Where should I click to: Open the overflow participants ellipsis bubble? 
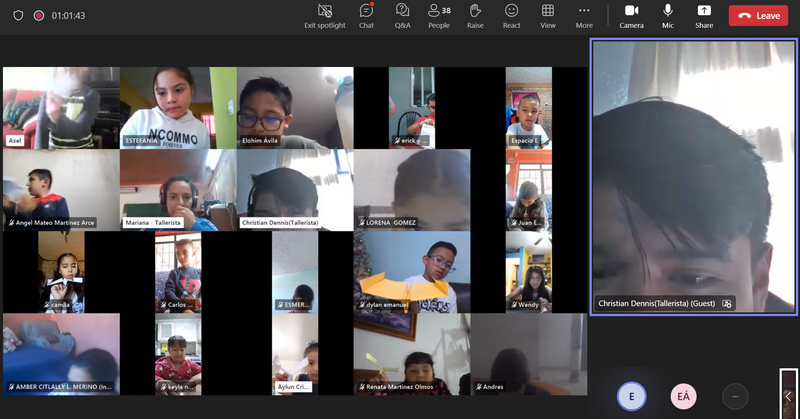pos(735,397)
